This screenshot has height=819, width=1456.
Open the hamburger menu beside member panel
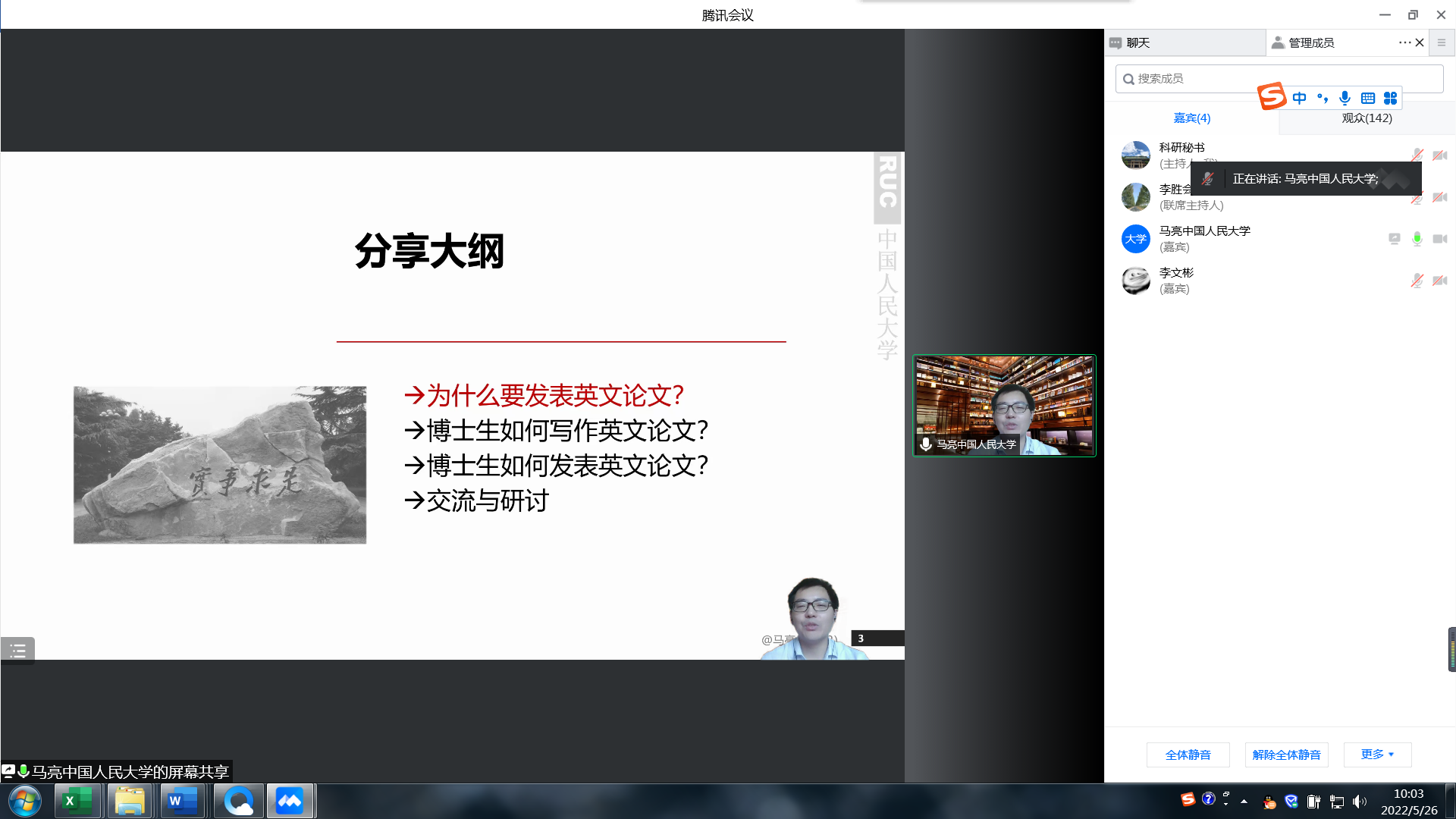coord(1442,42)
